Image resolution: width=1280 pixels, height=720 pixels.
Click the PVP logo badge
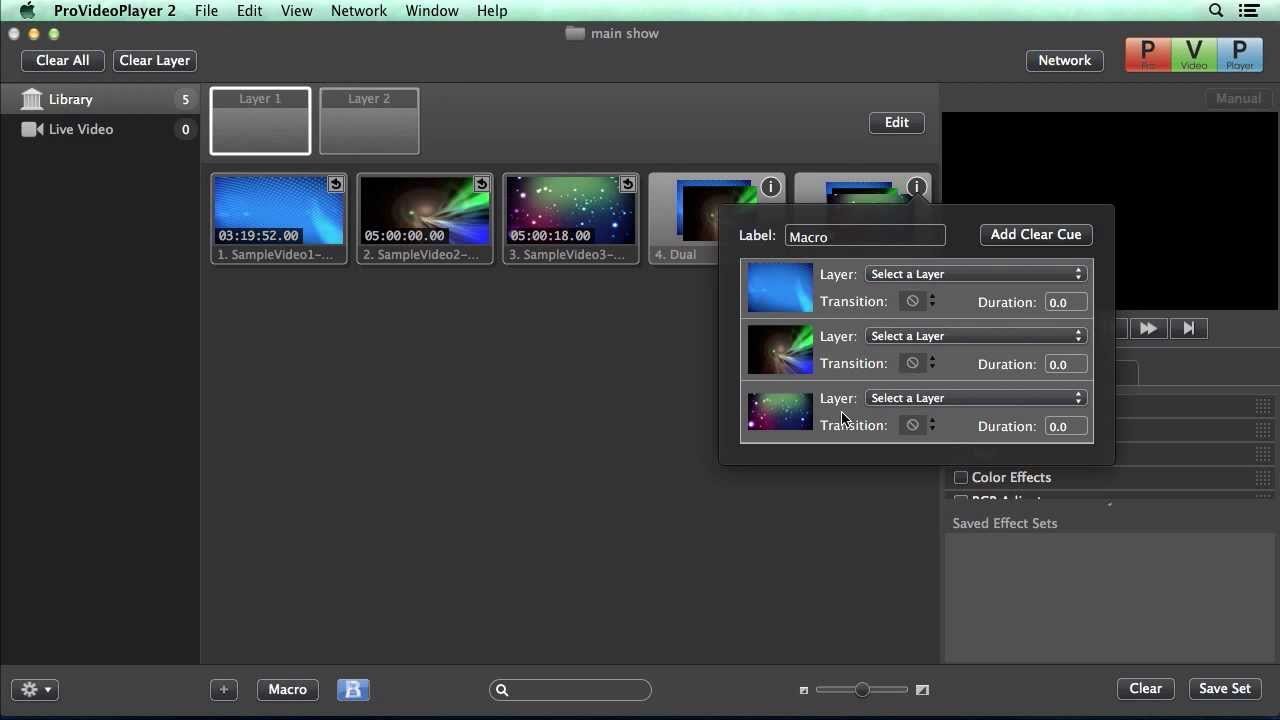pos(1193,55)
